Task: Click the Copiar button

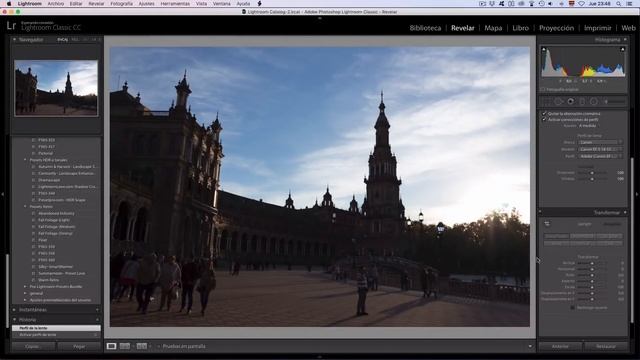Action: tap(33, 346)
